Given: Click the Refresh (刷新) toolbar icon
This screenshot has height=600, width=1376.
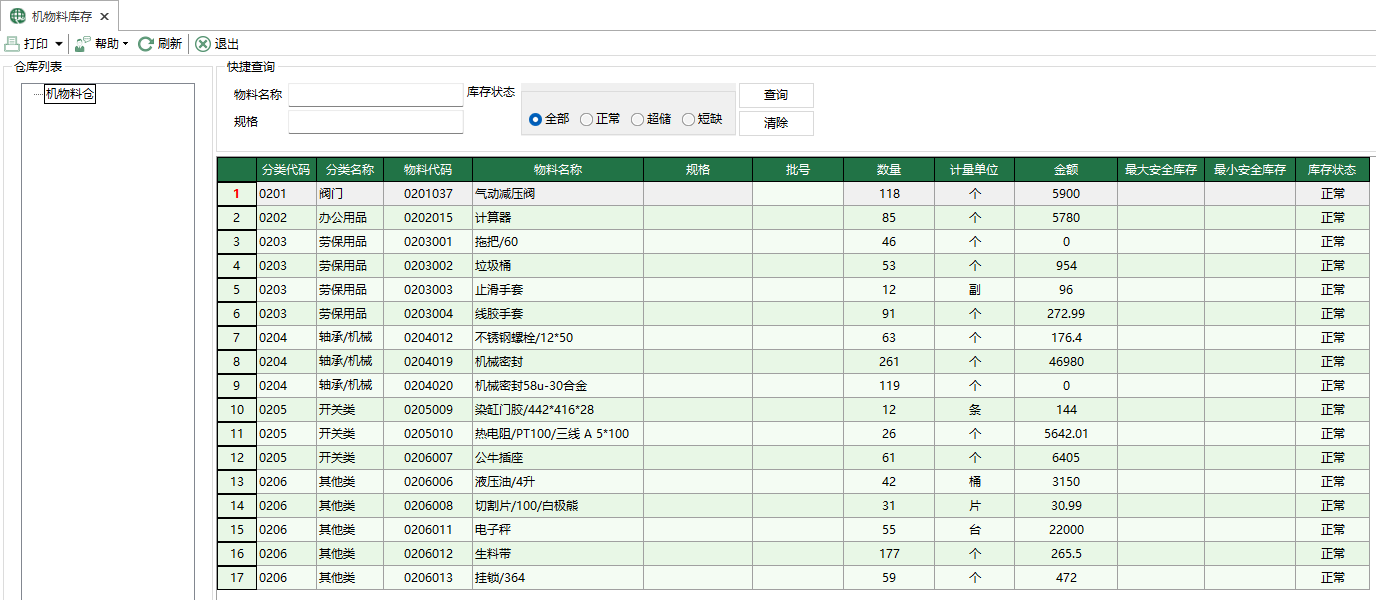Looking at the screenshot, I should tap(146, 43).
